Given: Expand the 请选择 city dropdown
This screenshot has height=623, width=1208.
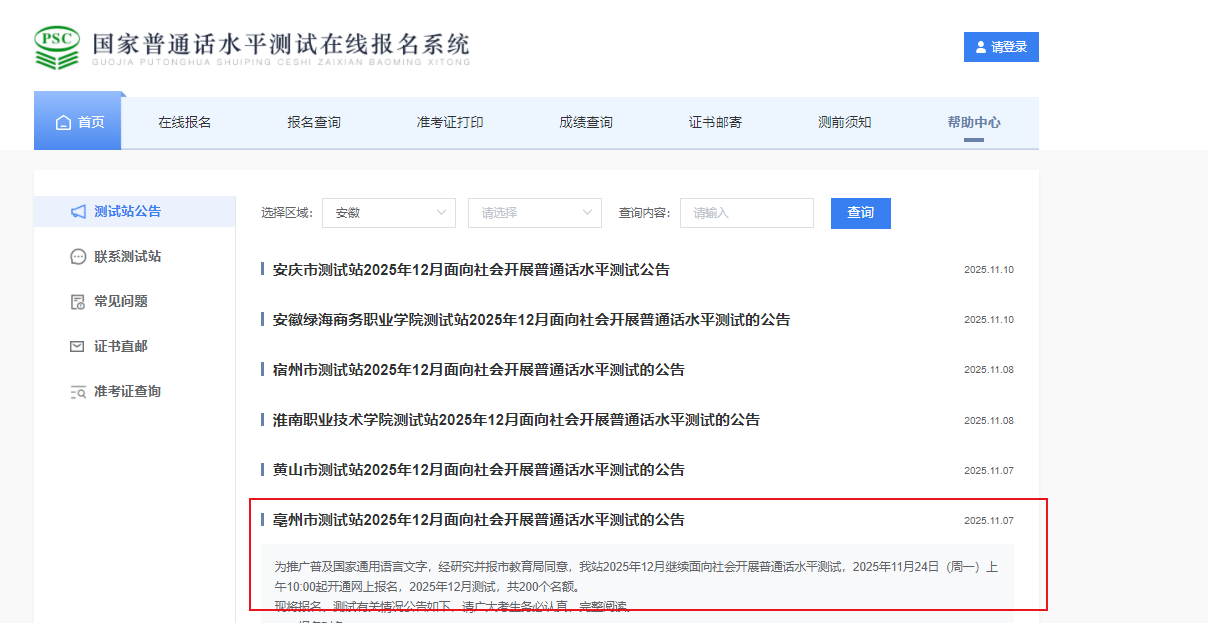Looking at the screenshot, I should (x=534, y=213).
